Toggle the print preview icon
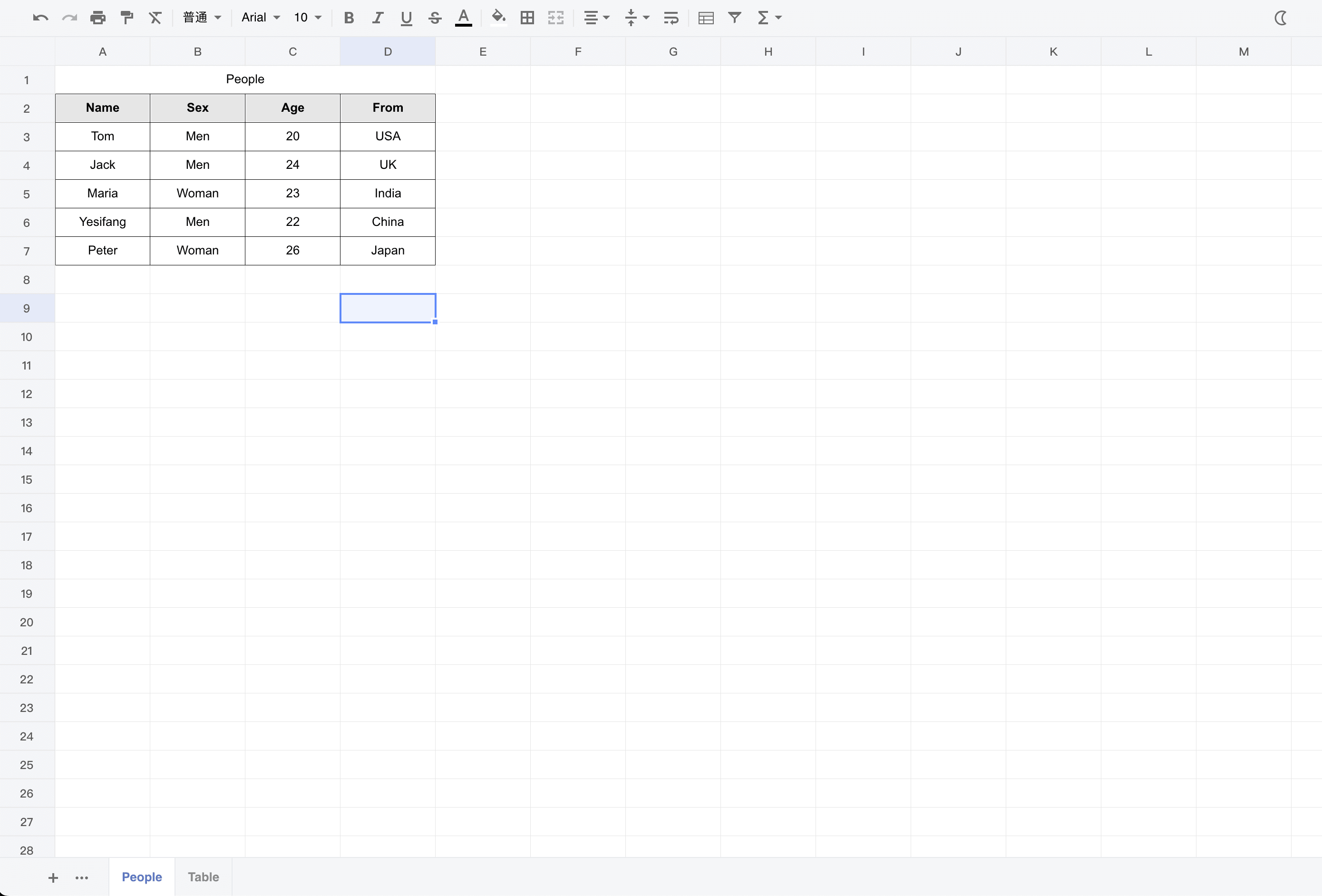 click(97, 18)
